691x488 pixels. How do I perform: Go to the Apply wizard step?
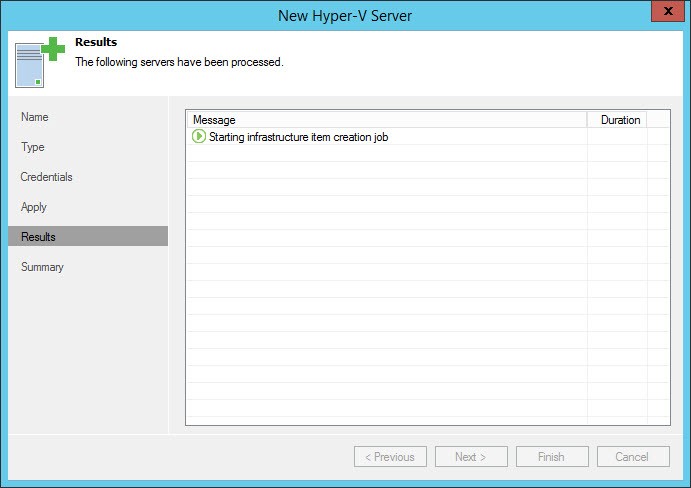(x=33, y=207)
